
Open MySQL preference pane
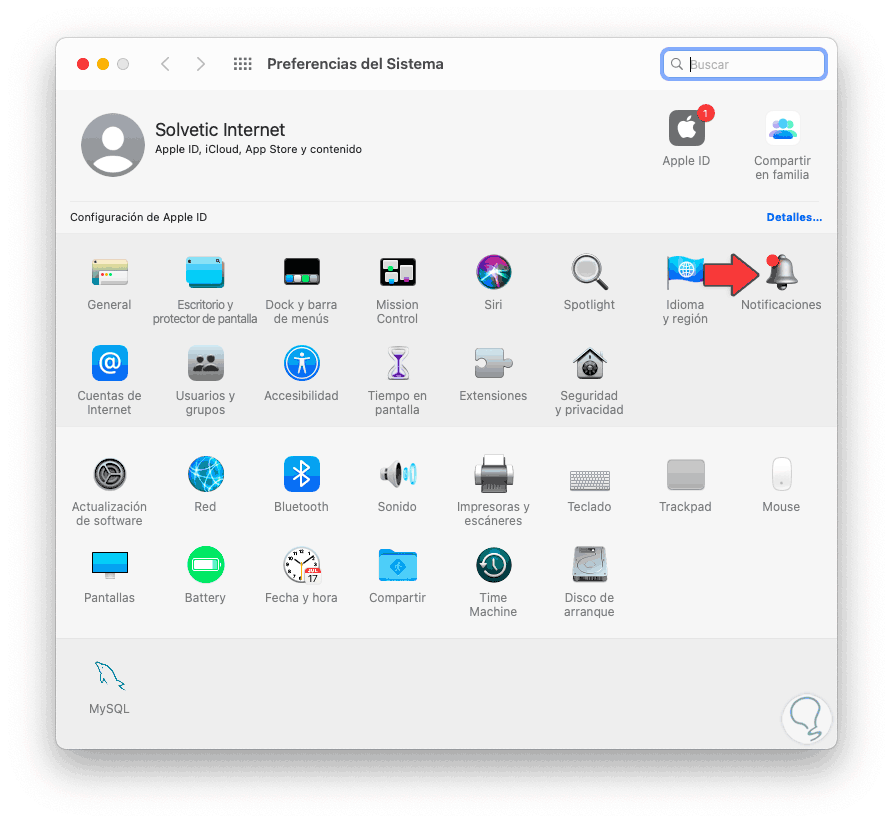109,675
